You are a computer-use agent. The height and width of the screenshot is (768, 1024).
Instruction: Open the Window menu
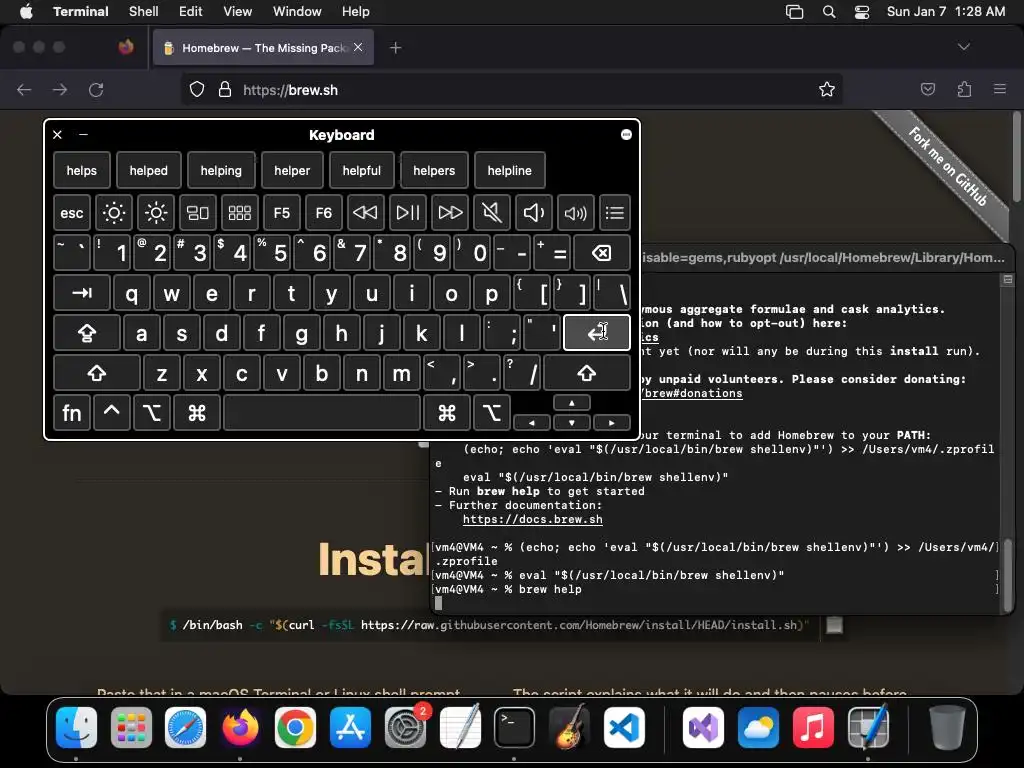click(296, 11)
